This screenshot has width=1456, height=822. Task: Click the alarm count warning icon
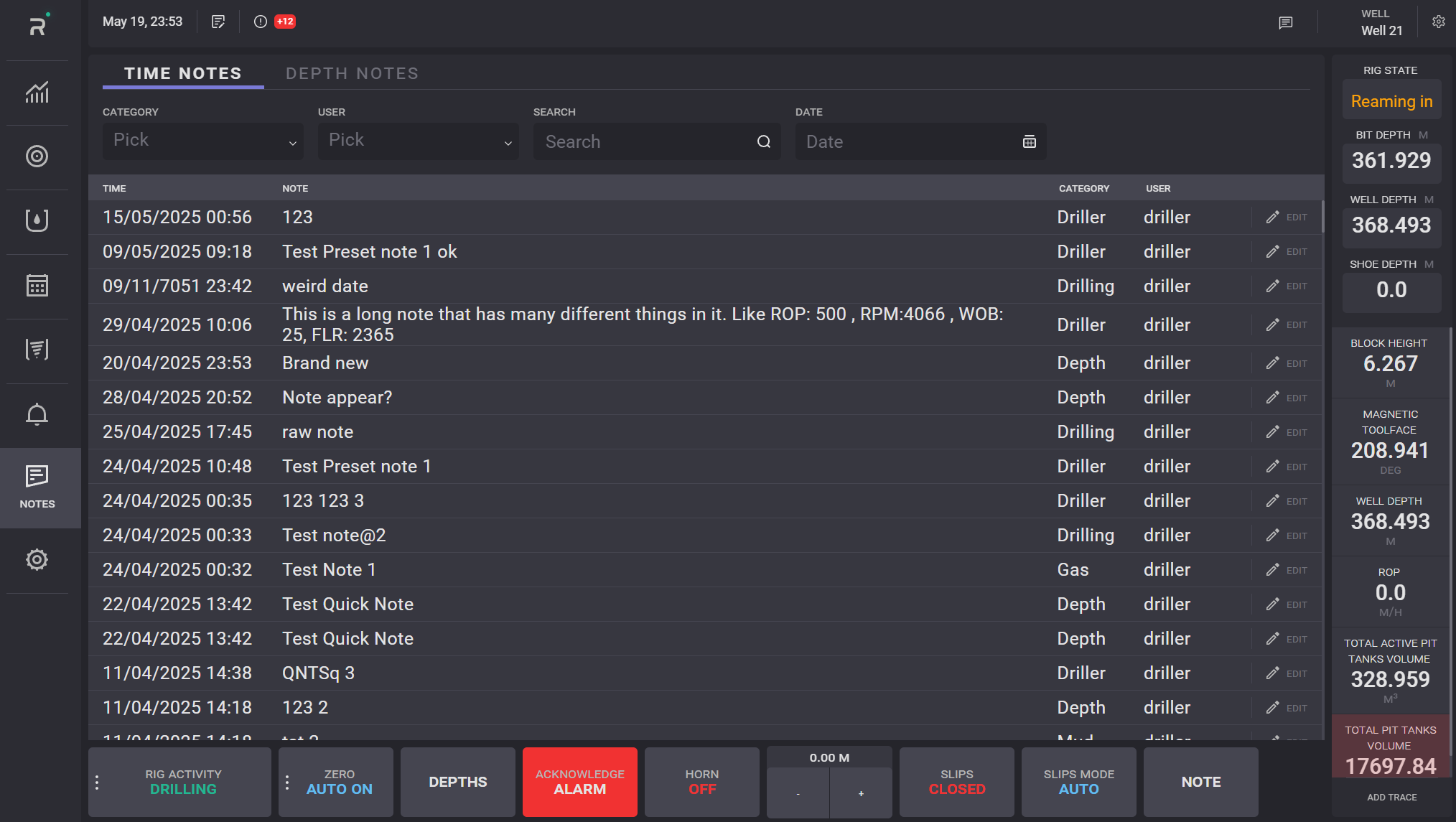261,22
